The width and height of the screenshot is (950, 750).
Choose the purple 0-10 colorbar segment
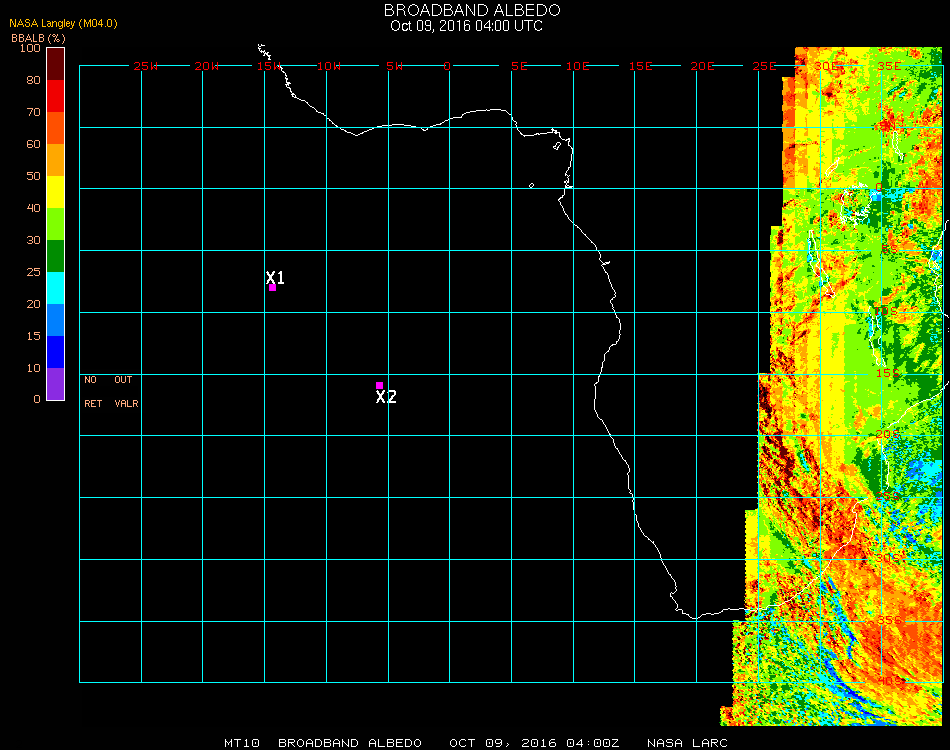55,383
